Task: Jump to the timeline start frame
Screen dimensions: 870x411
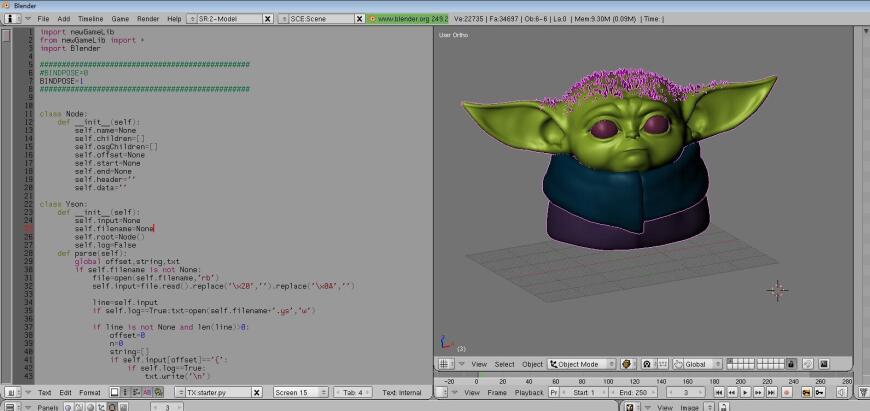Action: tap(718, 393)
